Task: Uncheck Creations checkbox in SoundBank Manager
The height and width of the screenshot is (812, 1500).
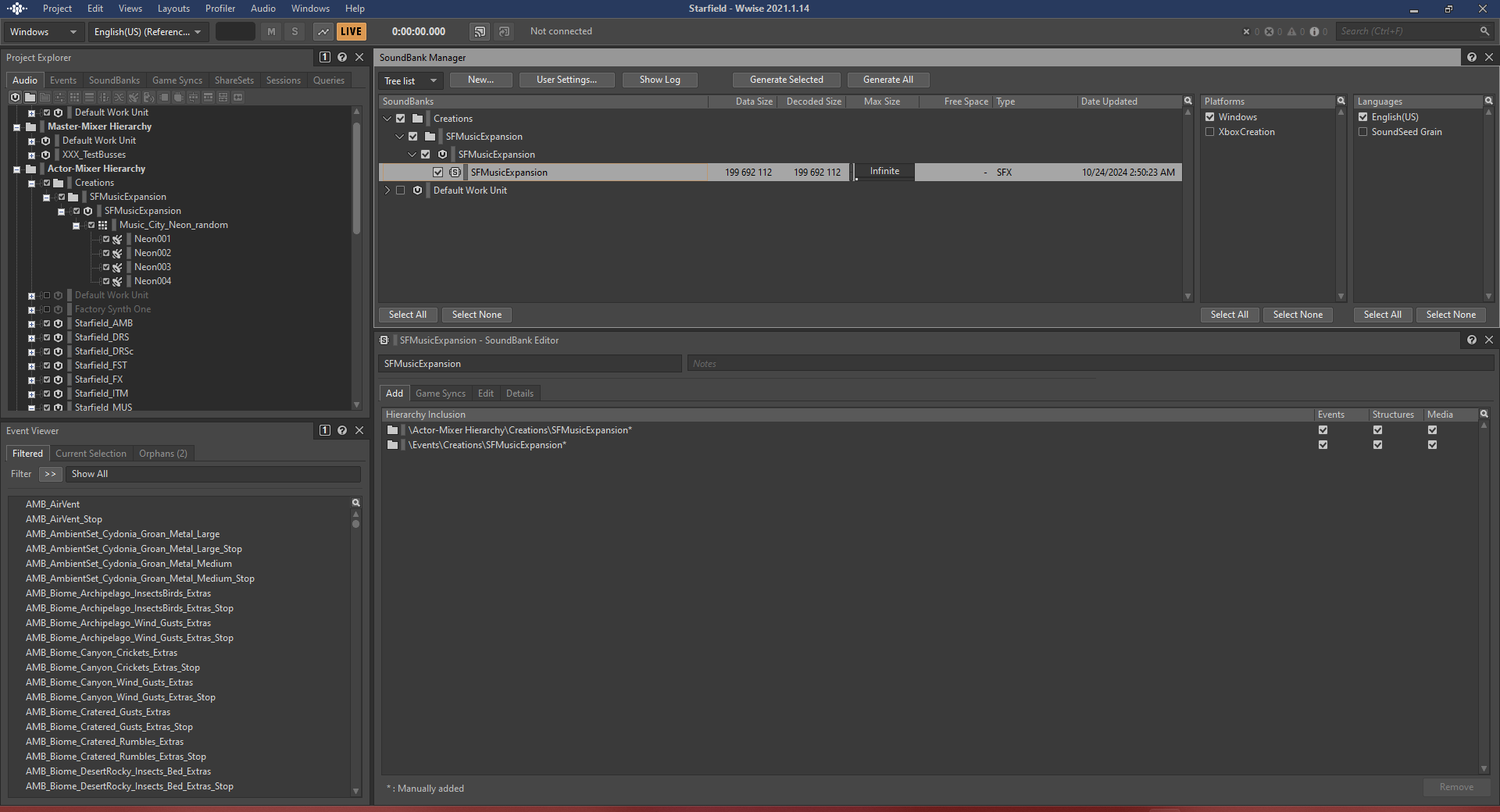Action: tap(401, 119)
